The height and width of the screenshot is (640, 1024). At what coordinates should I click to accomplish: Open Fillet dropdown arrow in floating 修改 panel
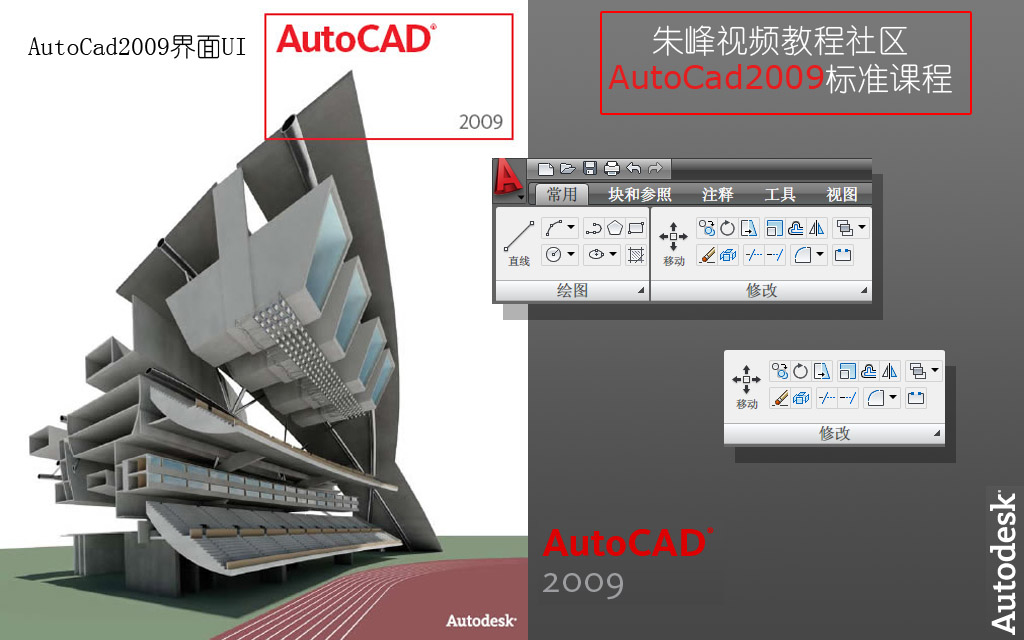click(893, 398)
